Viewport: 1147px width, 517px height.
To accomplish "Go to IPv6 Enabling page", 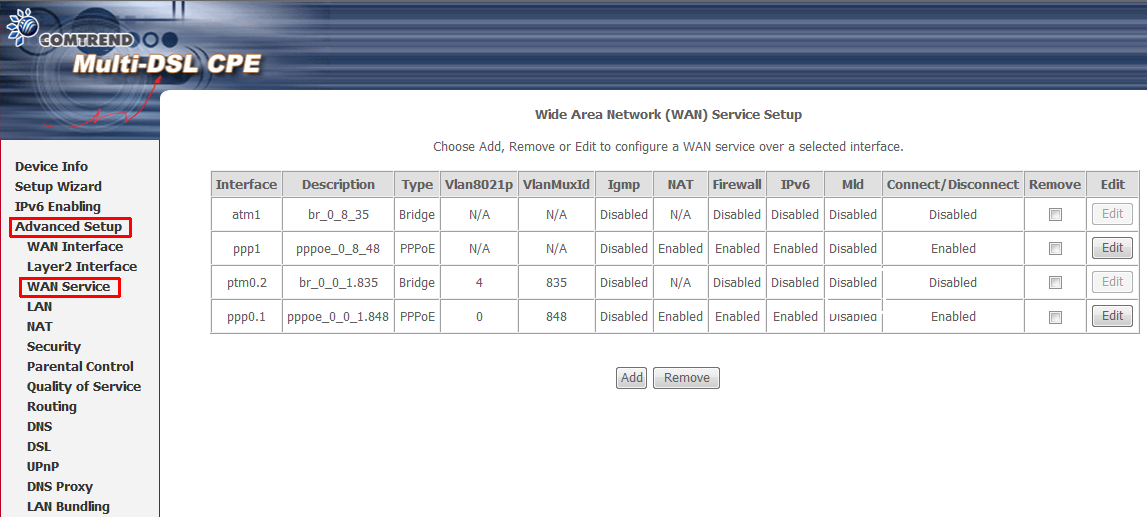I will click(x=57, y=207).
